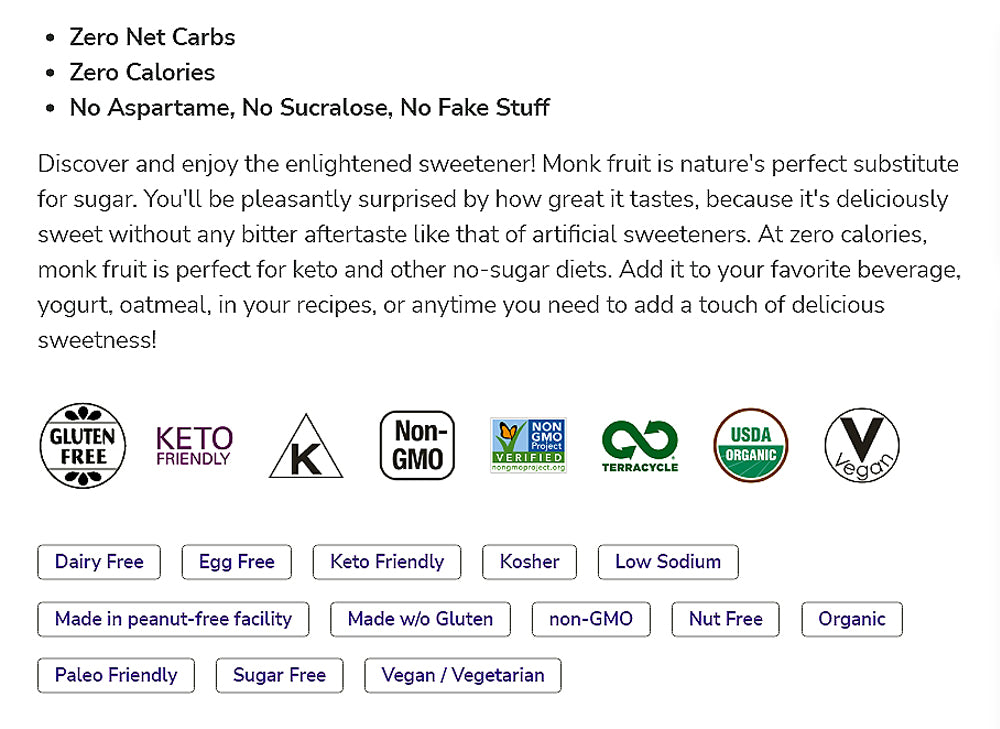1000x729 pixels.
Task: Click the Keto Friendly logo icon
Action: 194,445
